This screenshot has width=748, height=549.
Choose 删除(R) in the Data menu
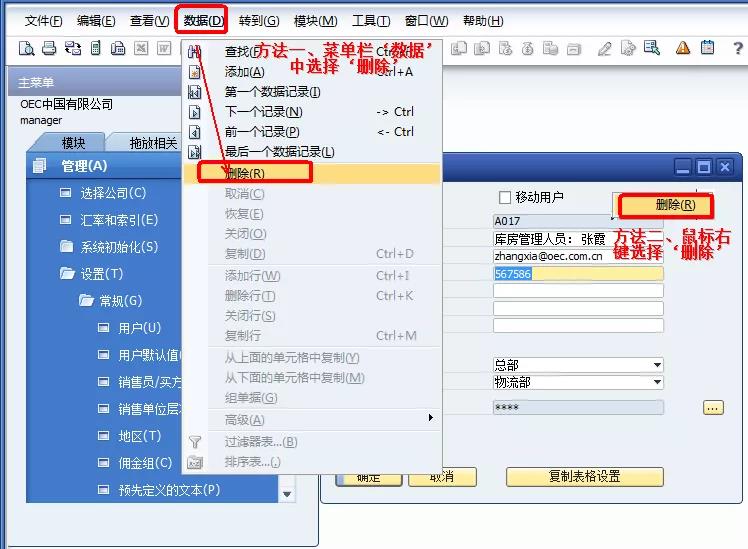click(x=312, y=173)
